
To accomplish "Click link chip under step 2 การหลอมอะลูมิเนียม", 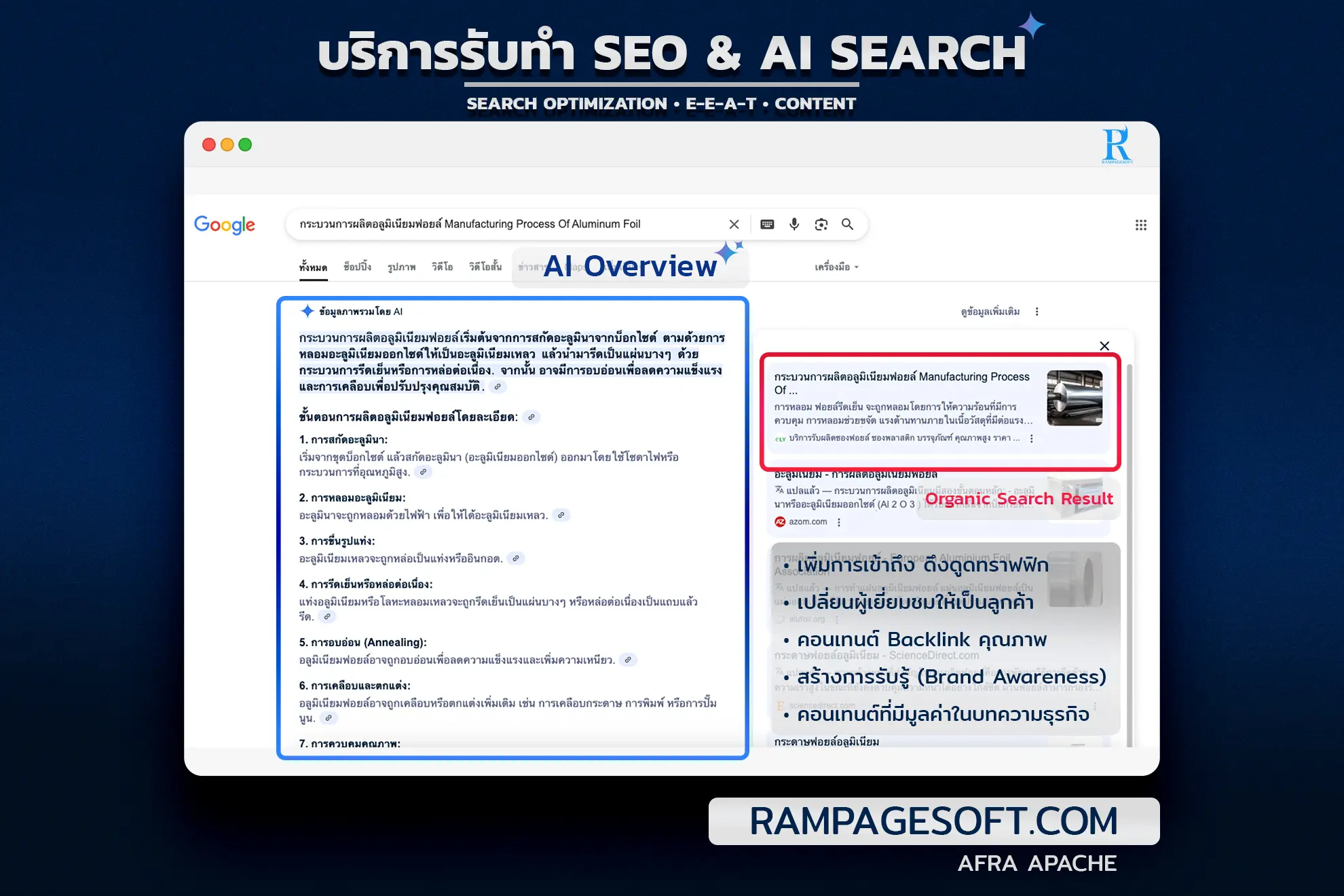I will point(561,515).
